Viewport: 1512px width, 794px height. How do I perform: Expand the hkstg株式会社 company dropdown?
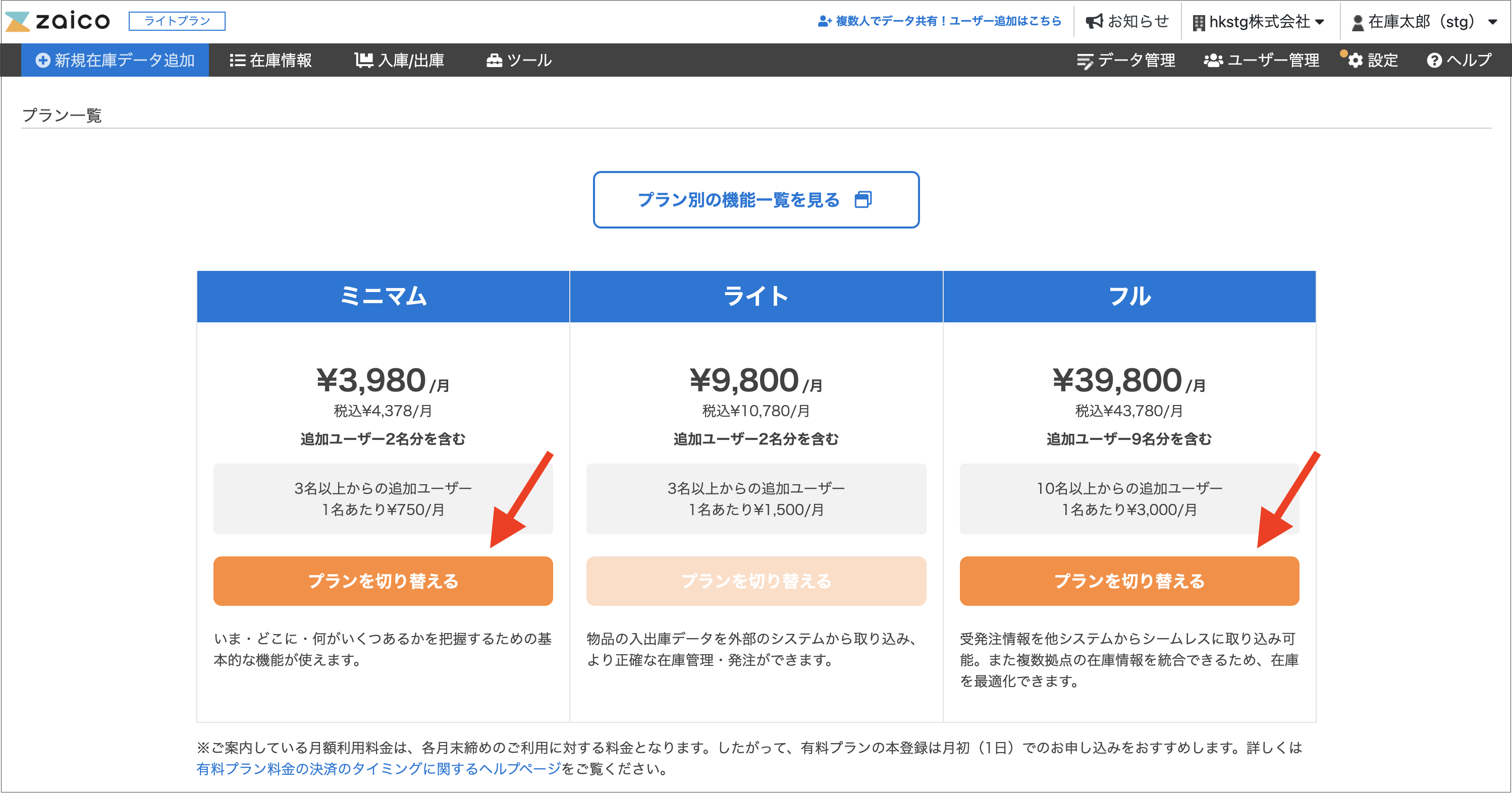click(x=1259, y=22)
